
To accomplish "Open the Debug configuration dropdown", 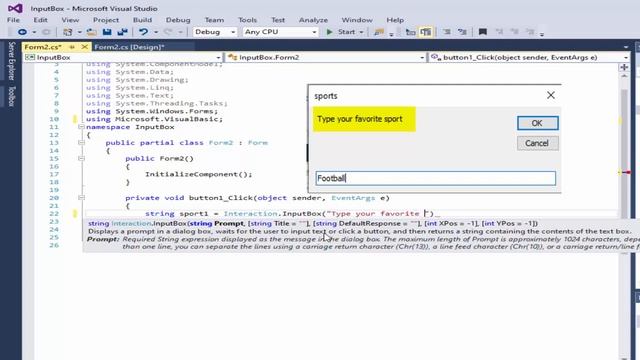I will pyautogui.click(x=215, y=32).
